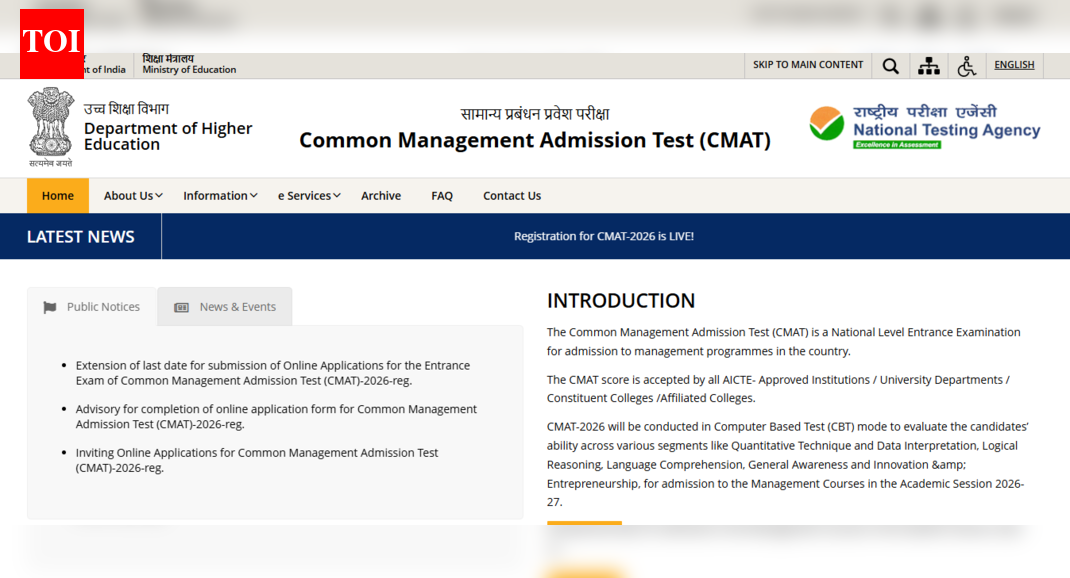This screenshot has height=578, width=1070.
Task: Select the accessibility wheelchair icon
Action: click(x=966, y=65)
